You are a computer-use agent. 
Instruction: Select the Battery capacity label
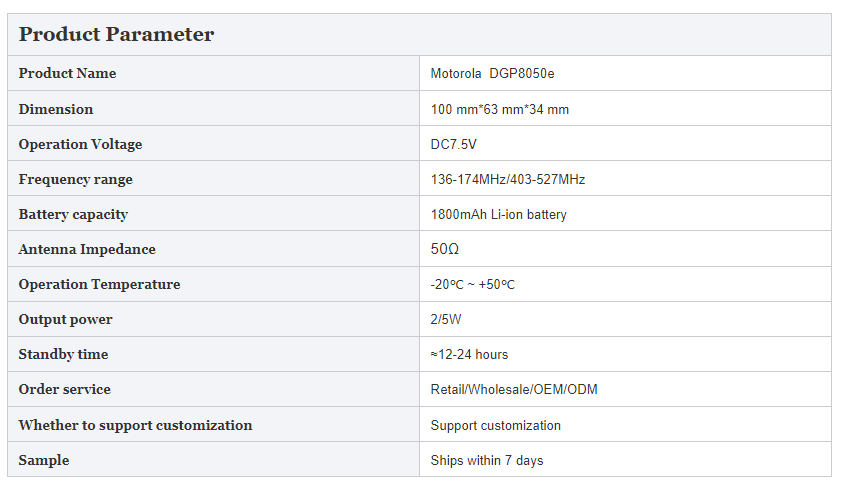73,214
